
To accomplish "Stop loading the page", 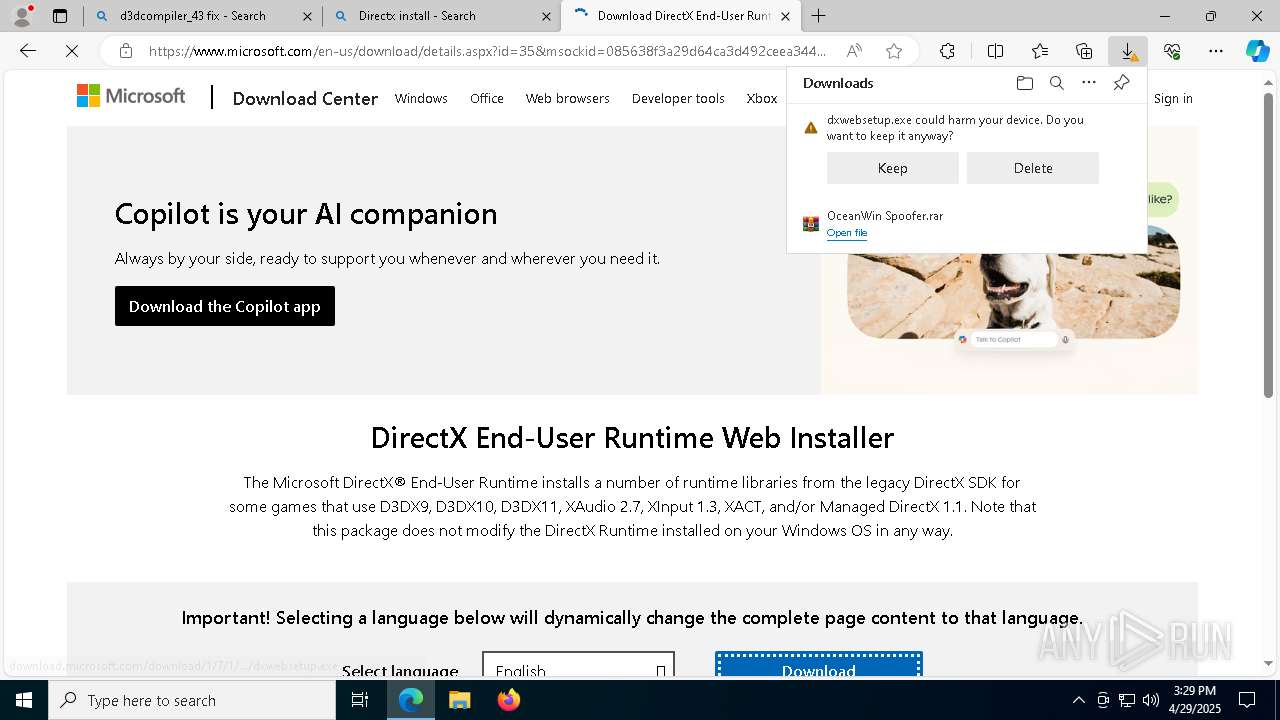I will coord(72,51).
